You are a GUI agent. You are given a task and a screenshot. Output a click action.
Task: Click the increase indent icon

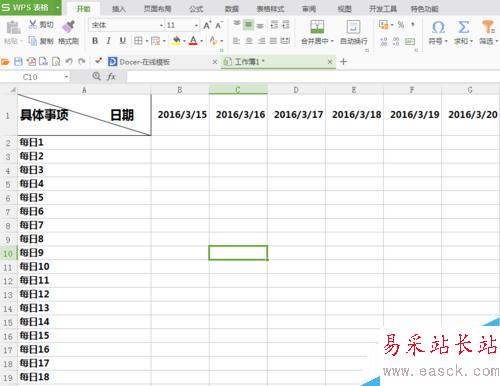point(286,24)
